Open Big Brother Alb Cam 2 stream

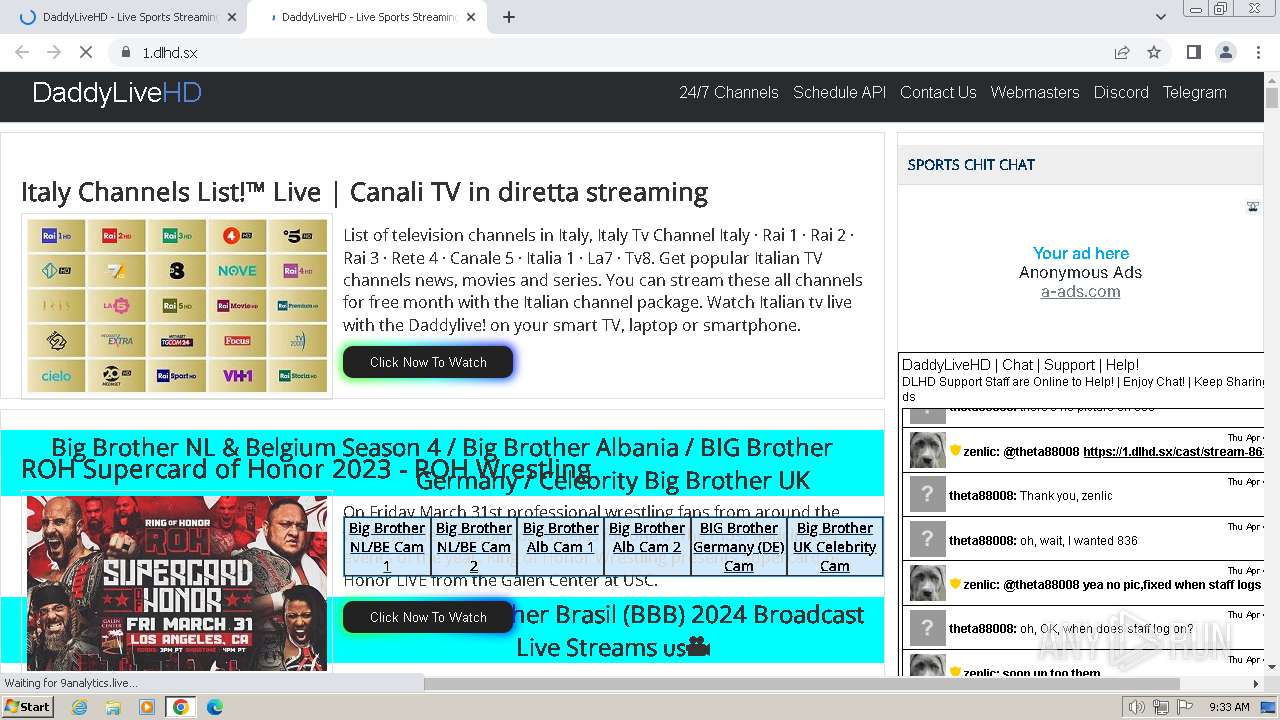point(647,537)
